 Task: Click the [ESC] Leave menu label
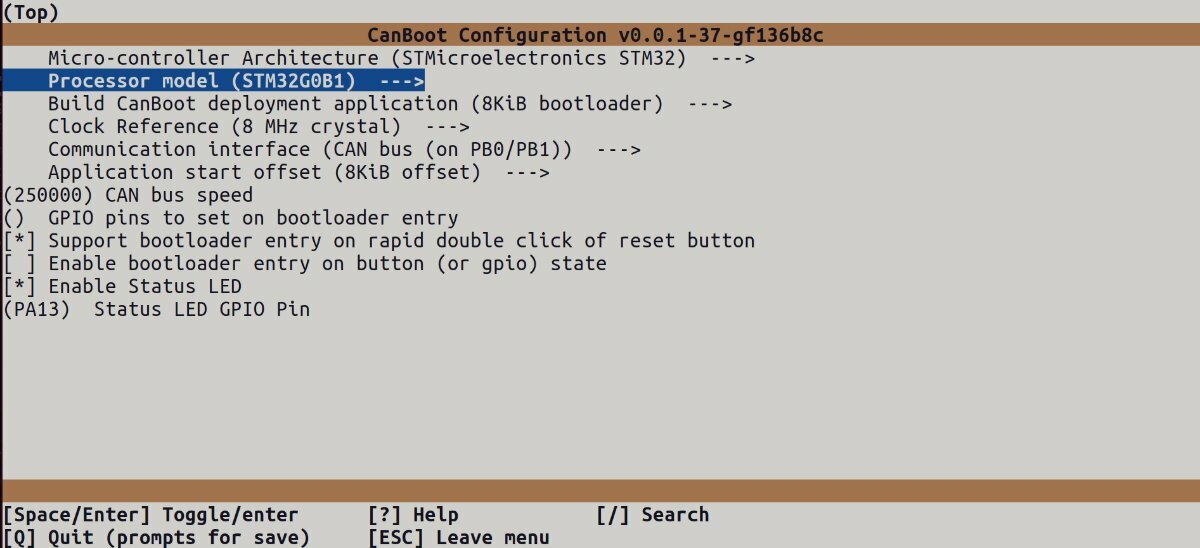[458, 538]
